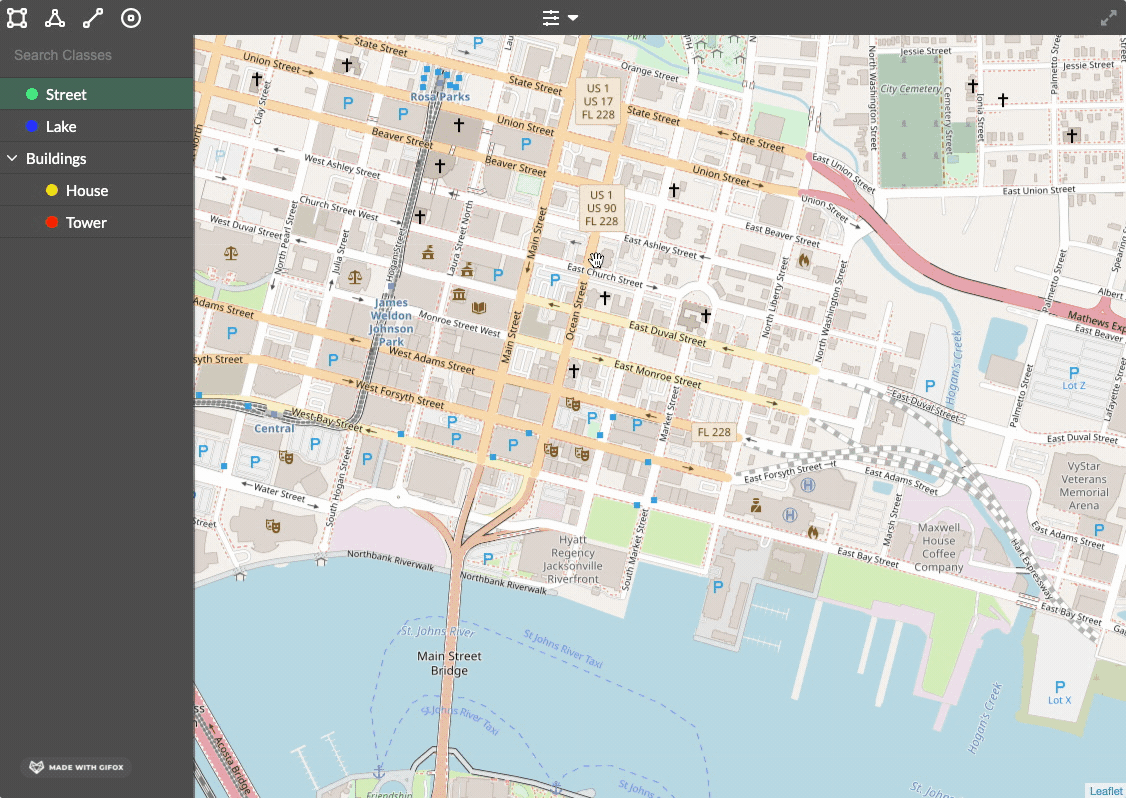Screen dimensions: 1126x798
Task: Select the circle point tool
Action: [x=131, y=18]
